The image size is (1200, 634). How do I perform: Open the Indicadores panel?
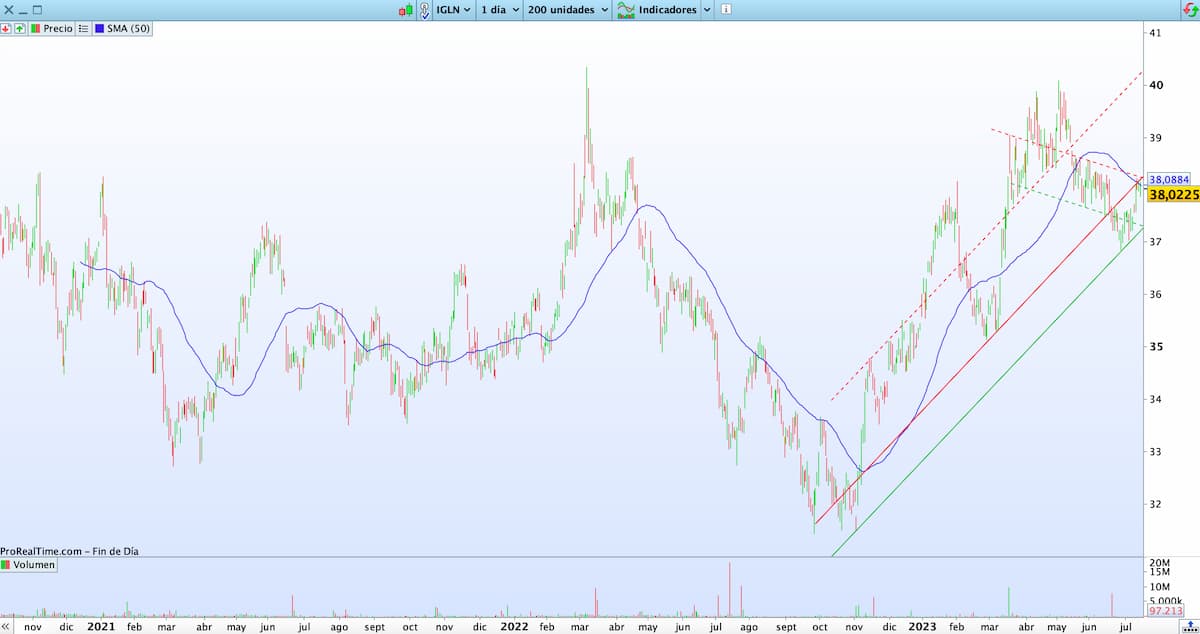pos(667,10)
